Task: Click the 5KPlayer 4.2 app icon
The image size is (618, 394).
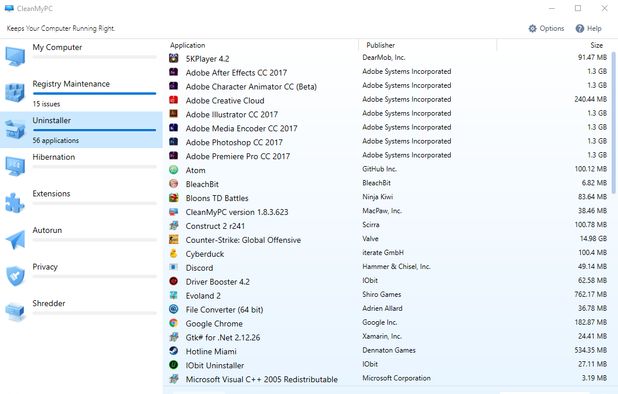Action: pyautogui.click(x=173, y=58)
